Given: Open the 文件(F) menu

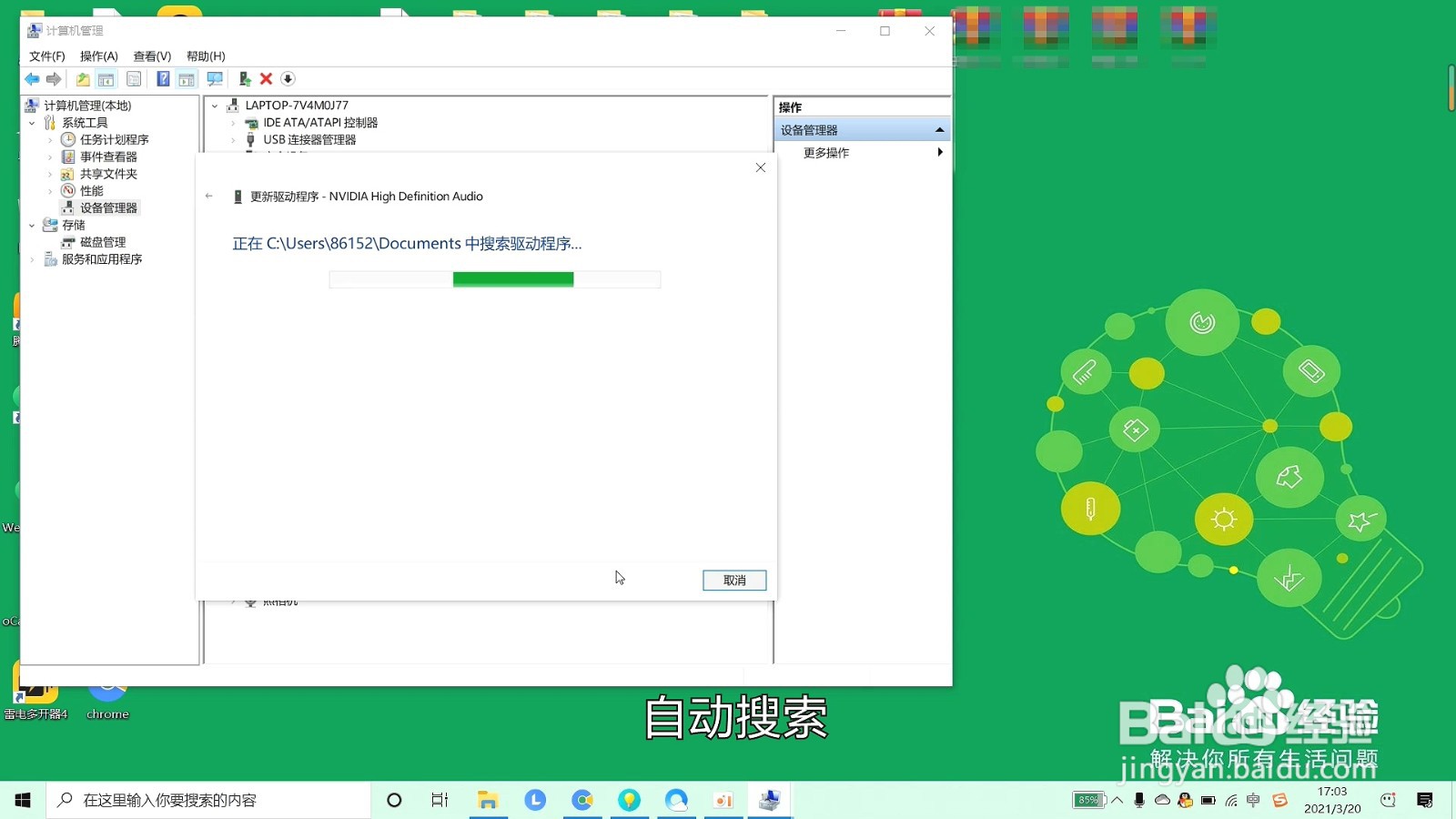Looking at the screenshot, I should (x=46, y=56).
